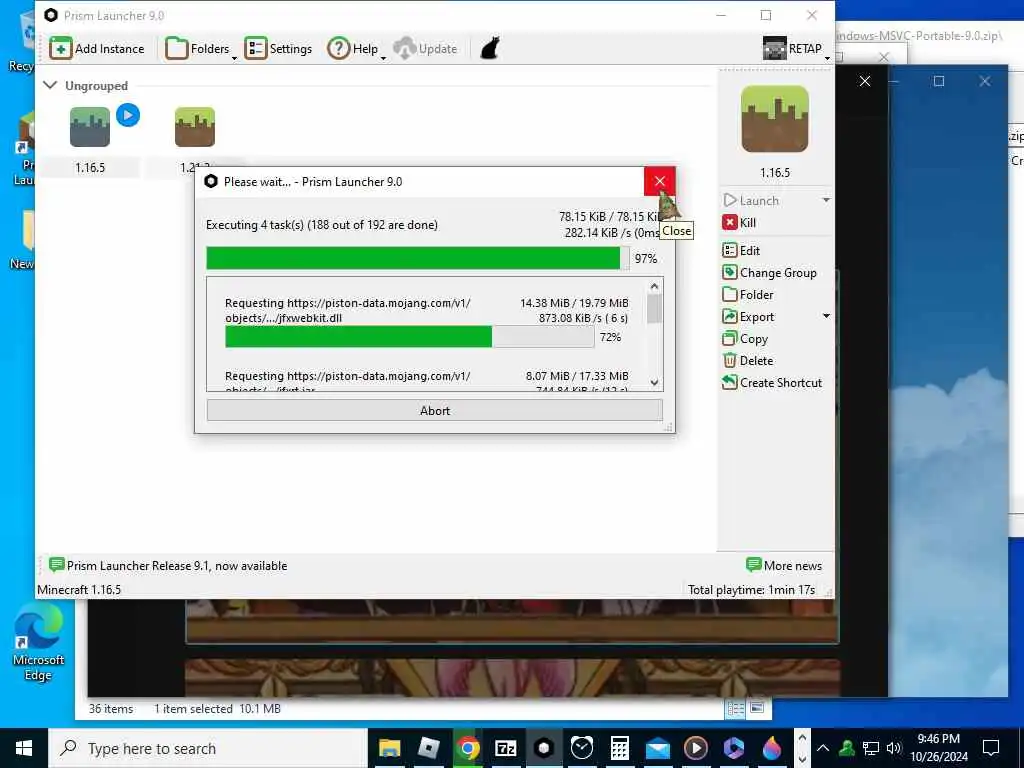The image size is (1024, 768).
Task: Close the dark photo viewer window behind
Action: pos(865,81)
